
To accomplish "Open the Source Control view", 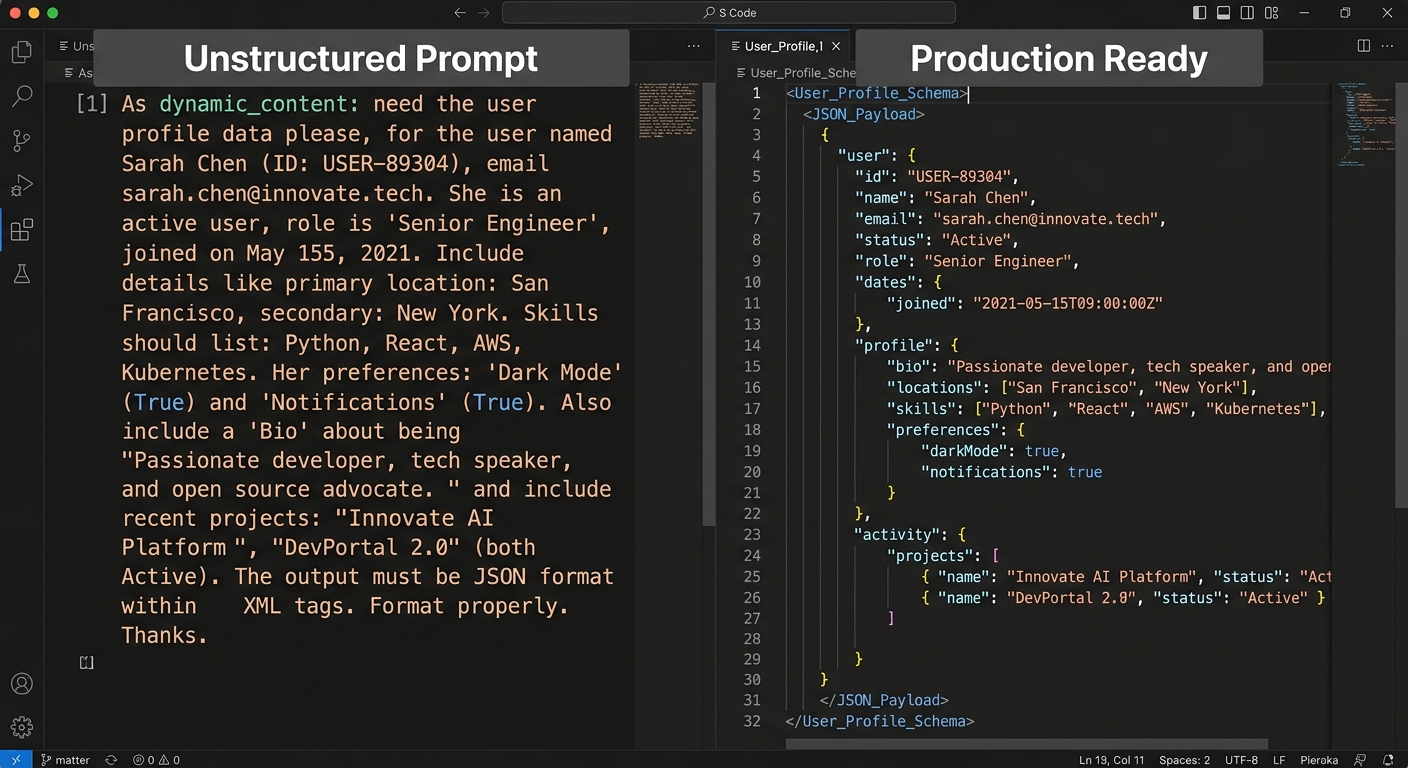I will coord(21,141).
